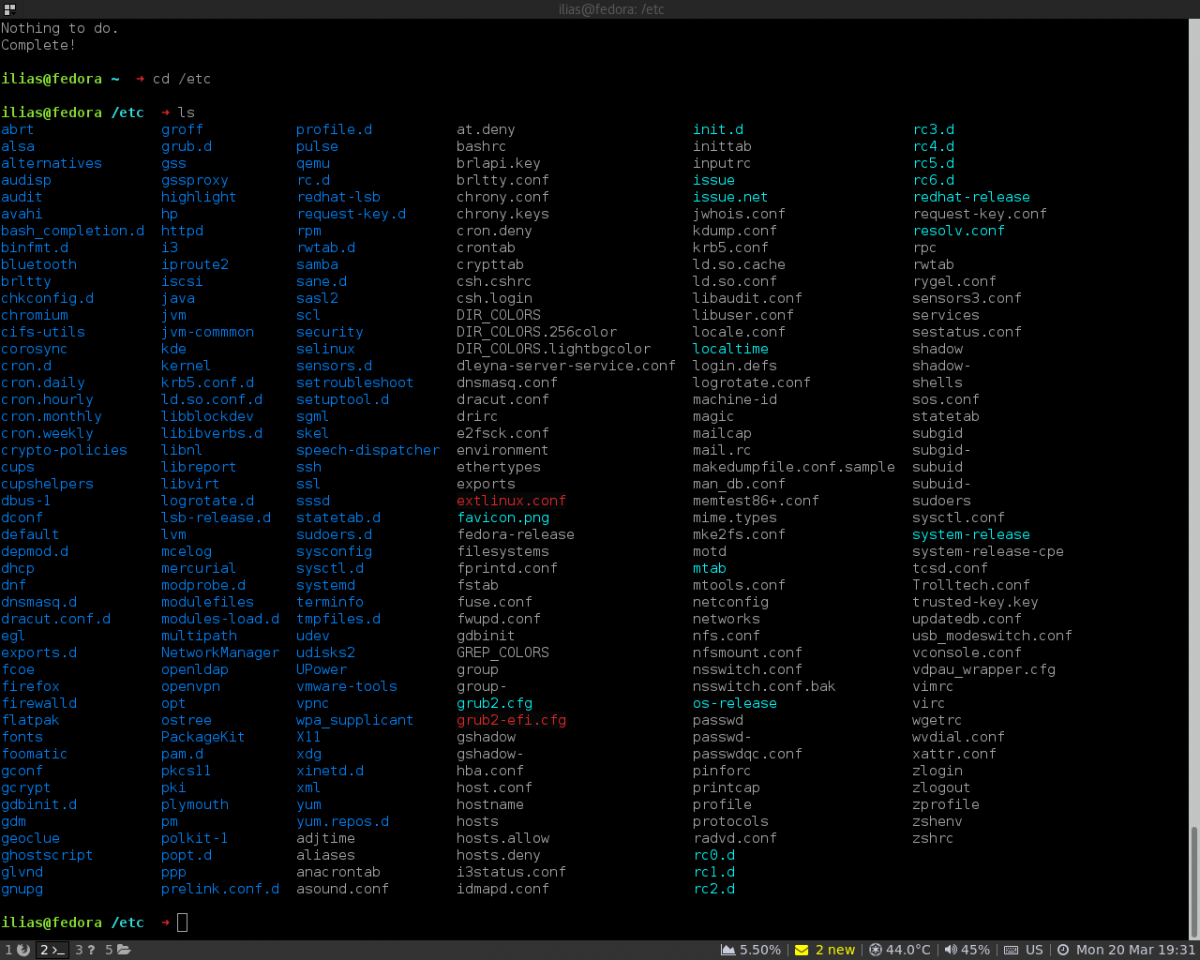The width and height of the screenshot is (1200, 960).
Task: Select the 'passwdqc.conf' file name
Action: point(748,754)
